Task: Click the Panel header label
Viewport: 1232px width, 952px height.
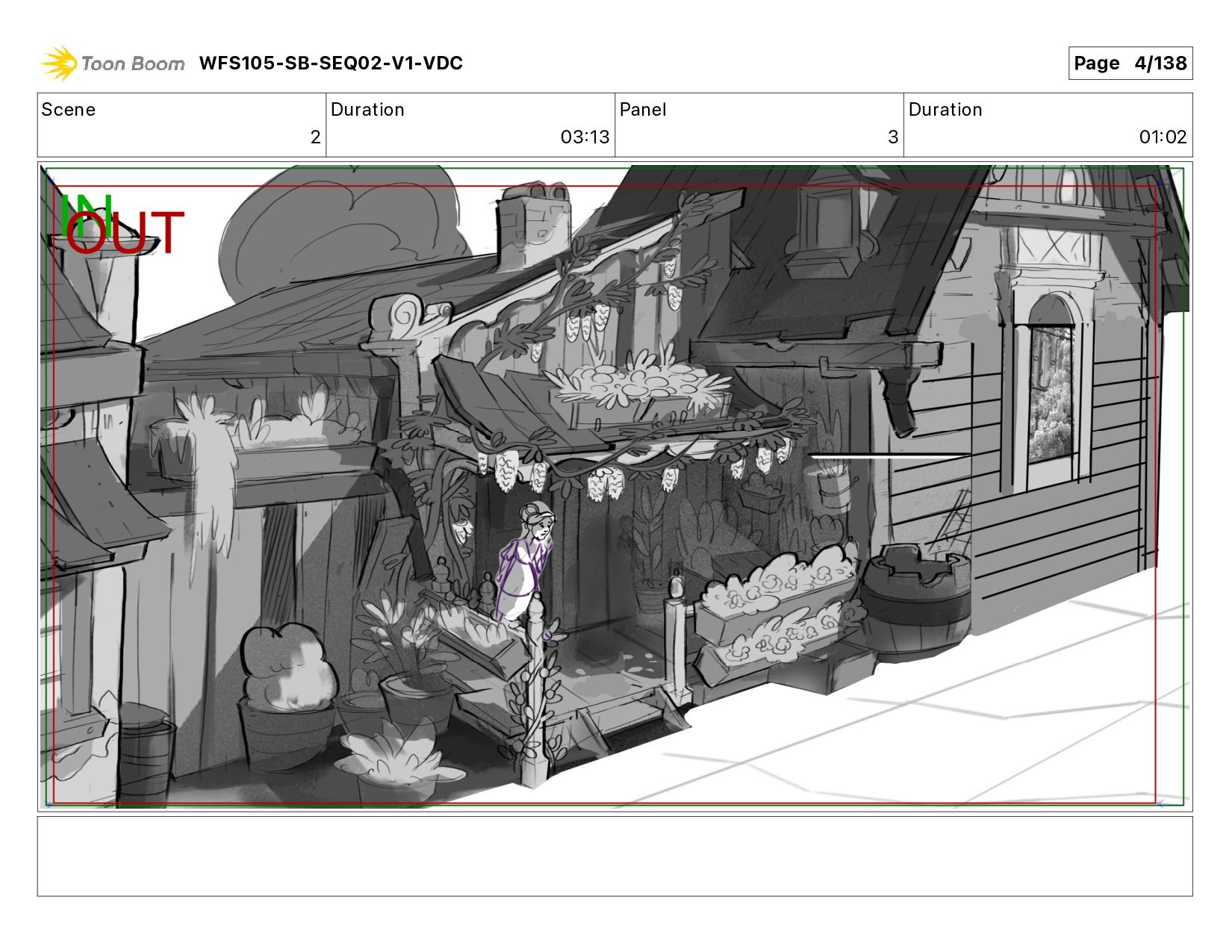Action: (x=643, y=110)
